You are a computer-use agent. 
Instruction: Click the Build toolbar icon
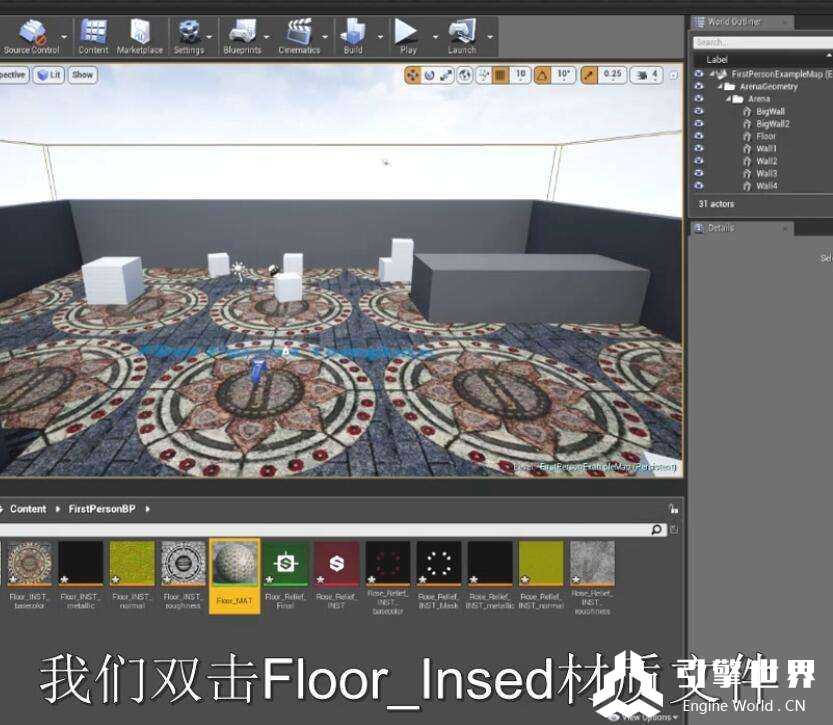353,33
